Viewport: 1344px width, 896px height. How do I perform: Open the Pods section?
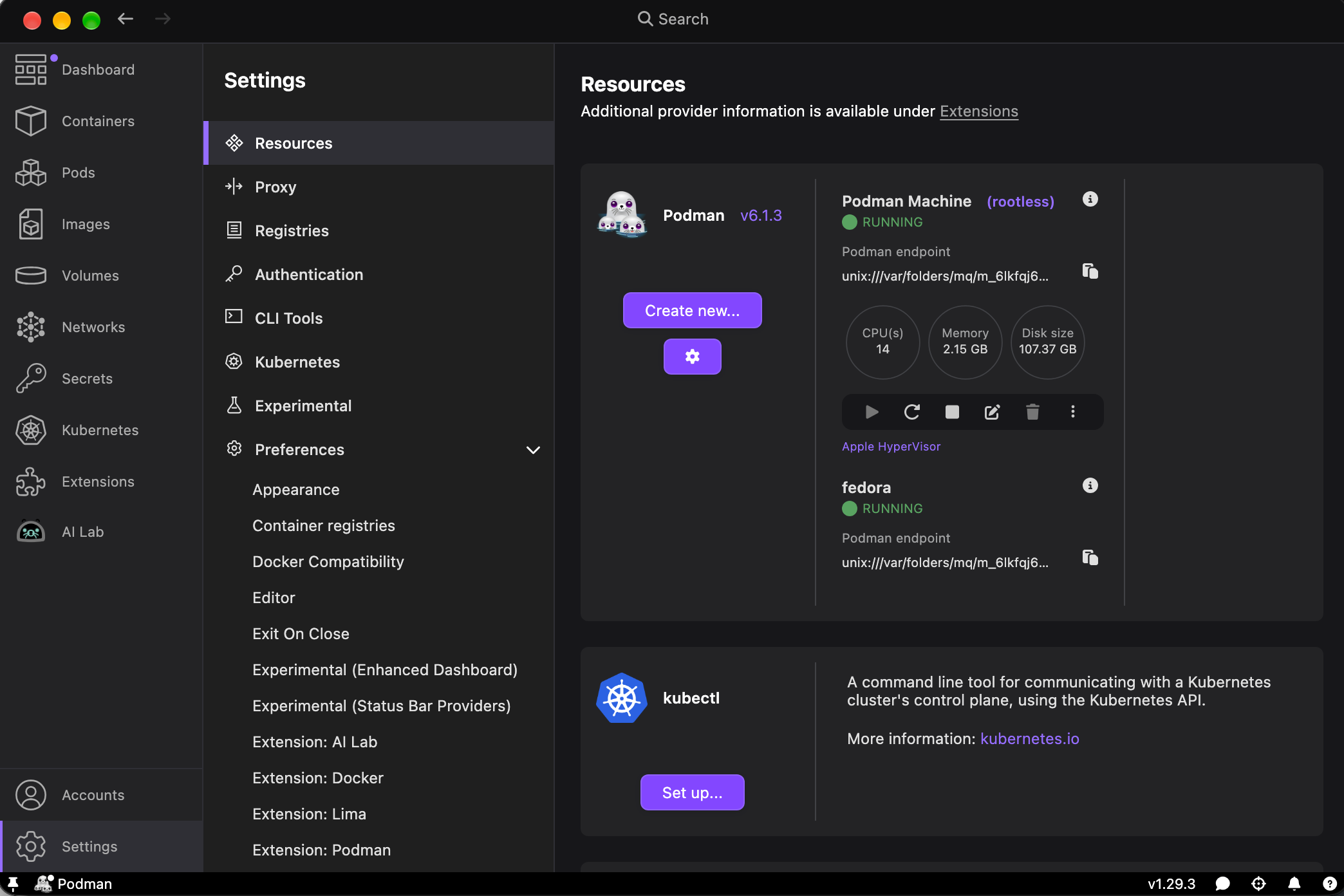point(101,173)
